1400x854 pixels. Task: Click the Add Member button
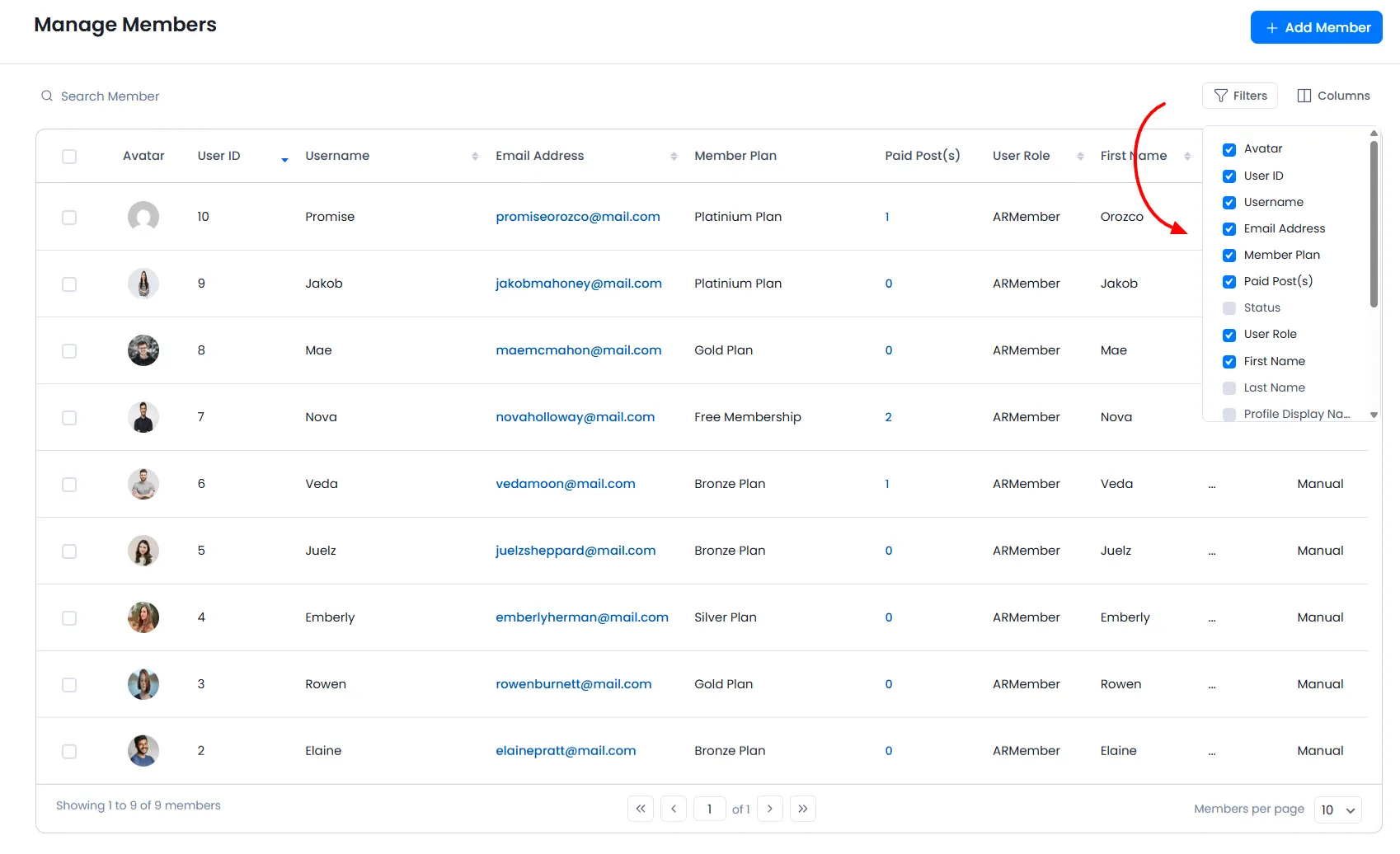[x=1316, y=27]
